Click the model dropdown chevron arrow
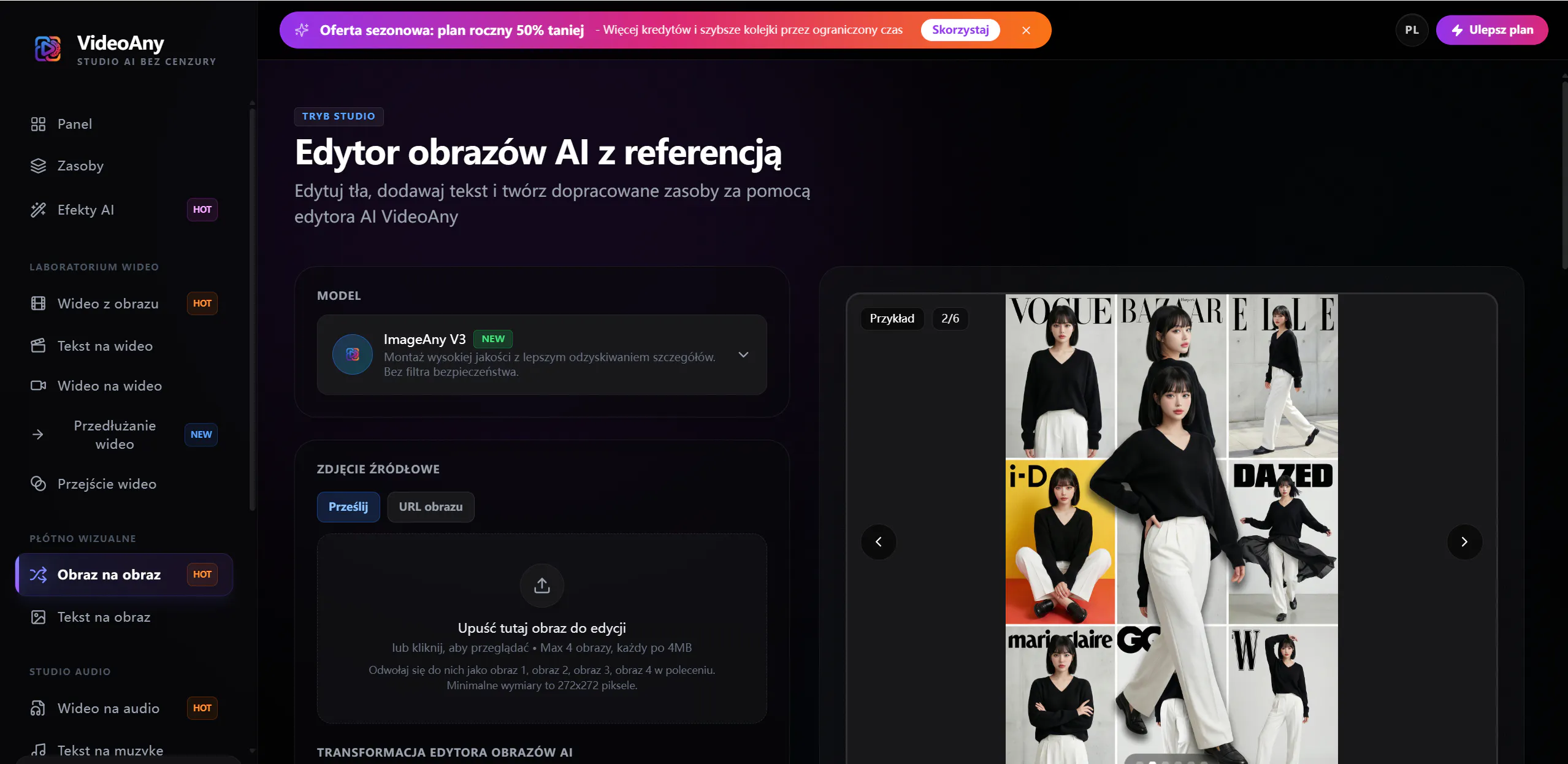 pos(743,355)
